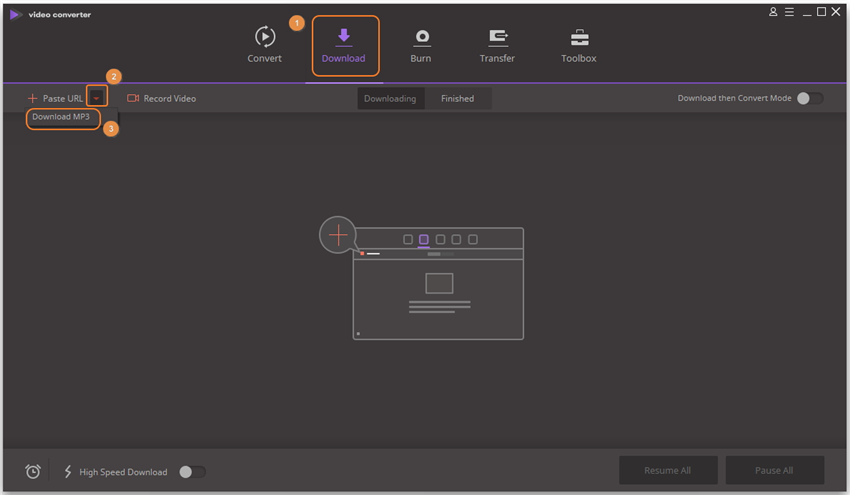Open the user account icon
Screen dimensions: 850x495
[773, 12]
